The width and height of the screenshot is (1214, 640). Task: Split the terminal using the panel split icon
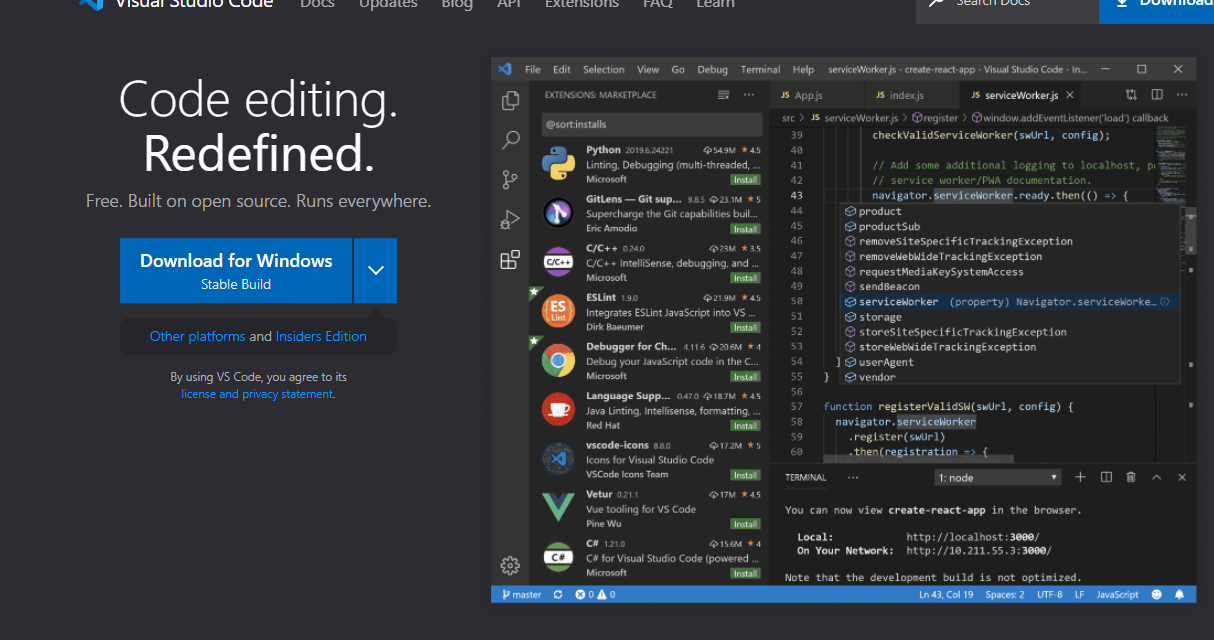click(x=1106, y=477)
